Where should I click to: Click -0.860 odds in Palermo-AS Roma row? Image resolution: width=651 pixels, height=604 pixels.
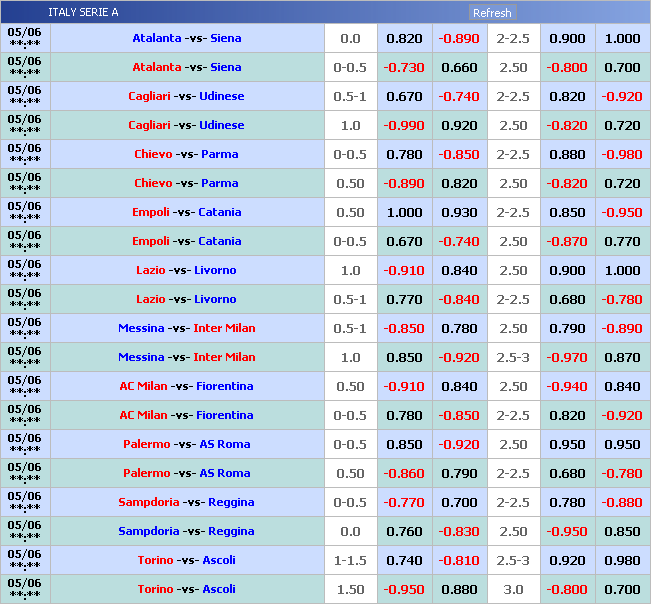[x=405, y=474]
